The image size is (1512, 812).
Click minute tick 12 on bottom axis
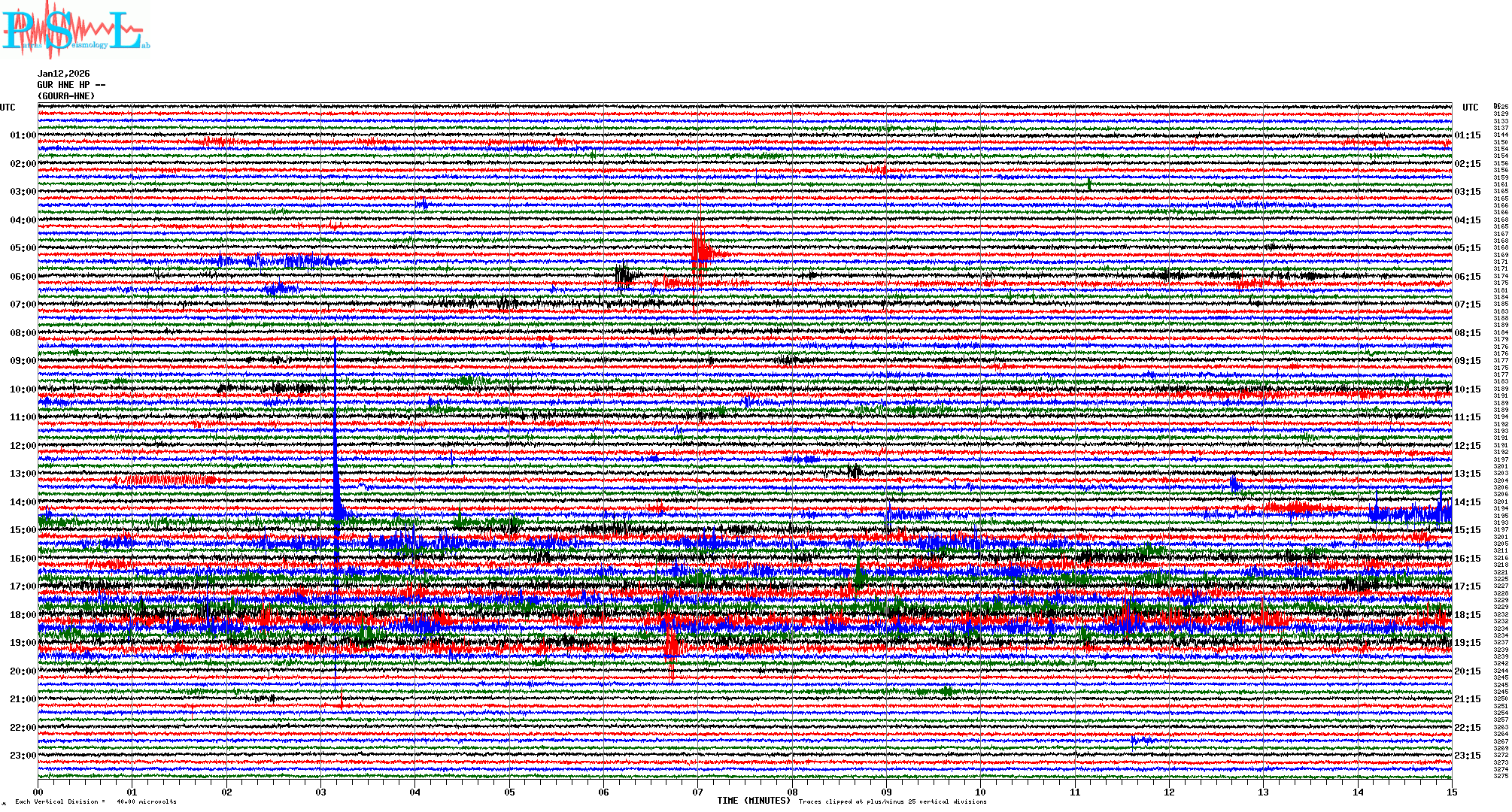pyautogui.click(x=1169, y=792)
